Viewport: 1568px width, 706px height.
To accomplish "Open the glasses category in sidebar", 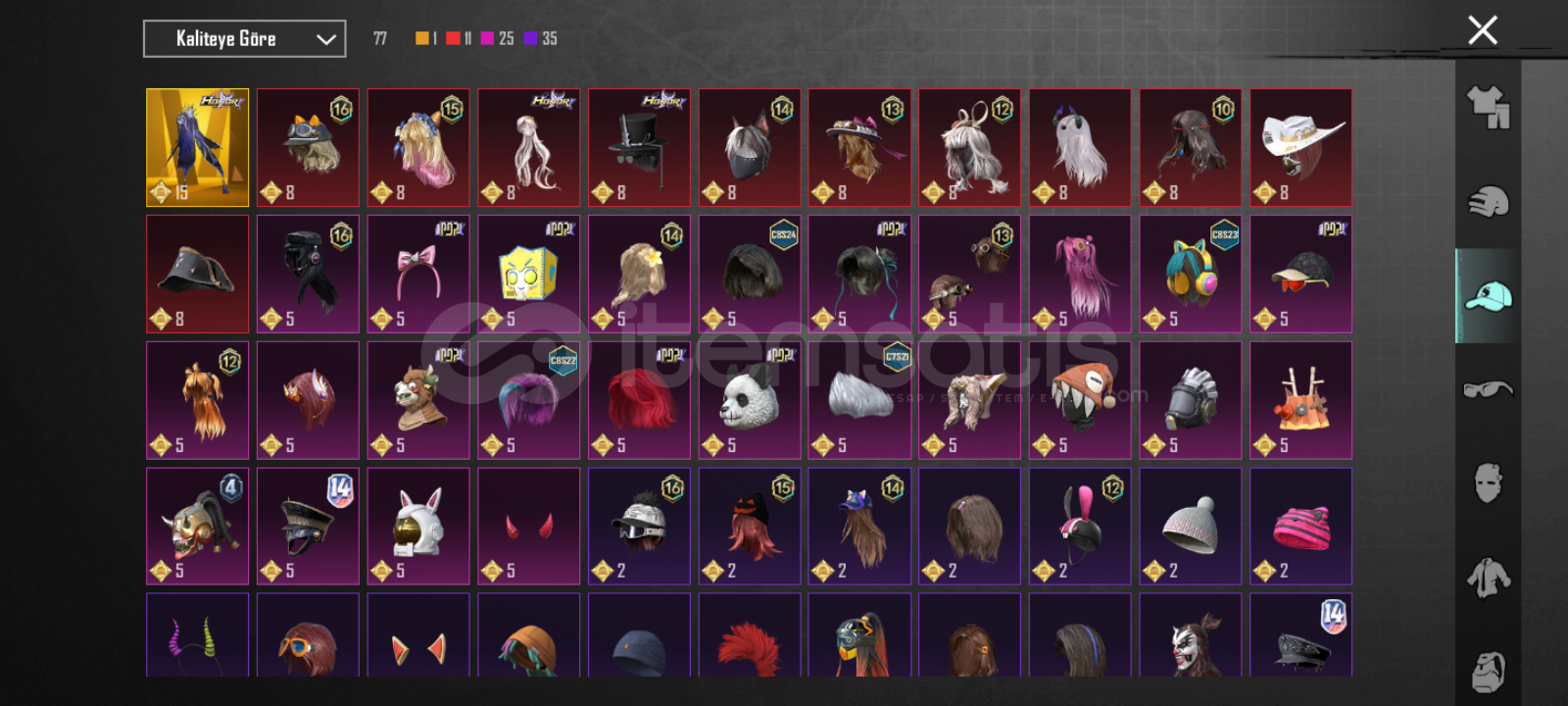I will (1488, 389).
